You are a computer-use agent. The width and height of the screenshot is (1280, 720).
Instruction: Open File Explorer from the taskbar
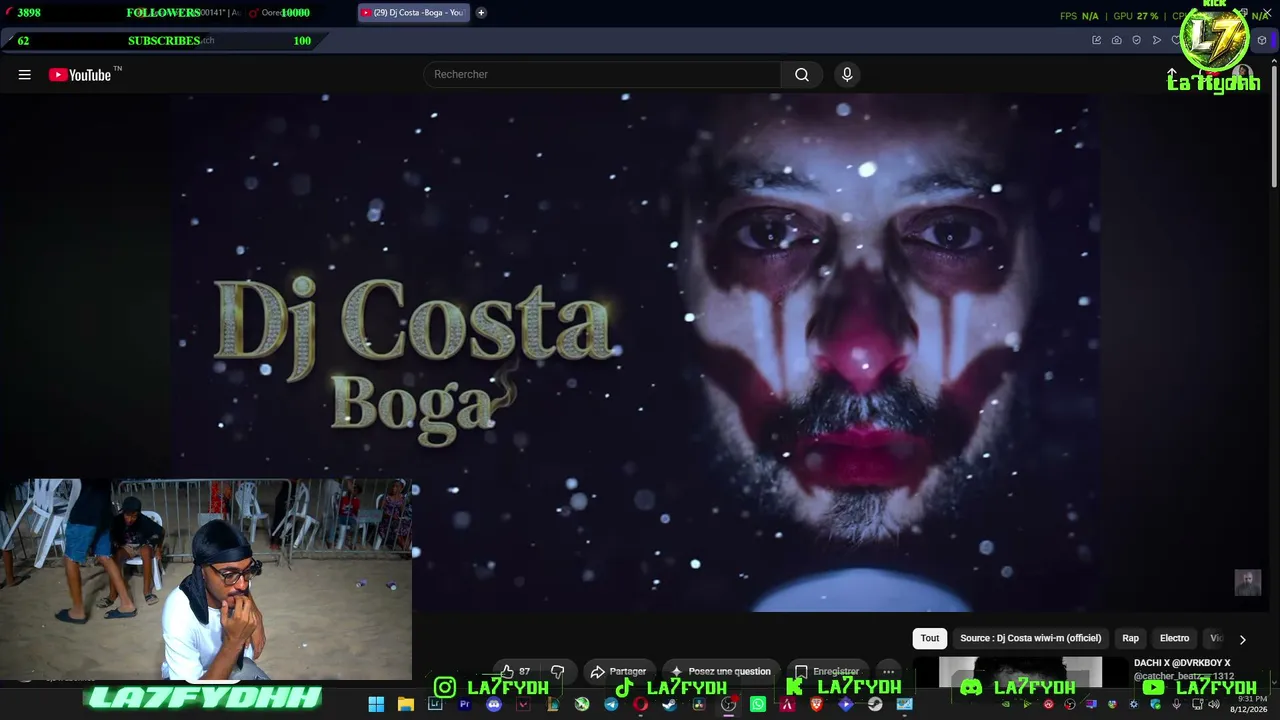click(x=405, y=705)
